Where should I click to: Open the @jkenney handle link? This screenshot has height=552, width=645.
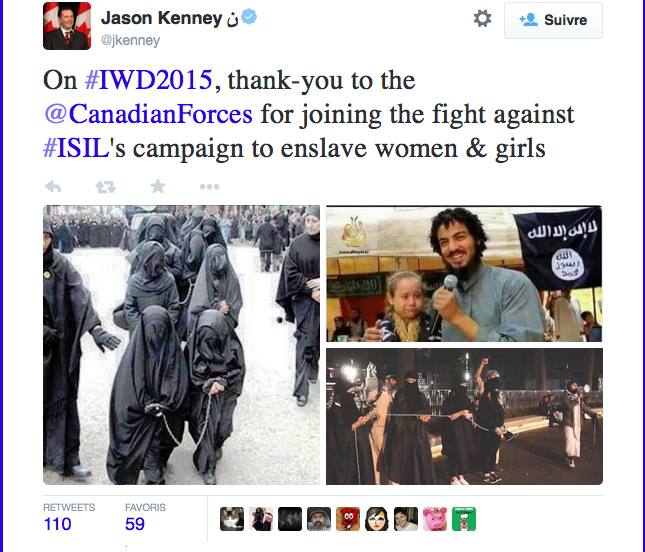[x=130, y=40]
